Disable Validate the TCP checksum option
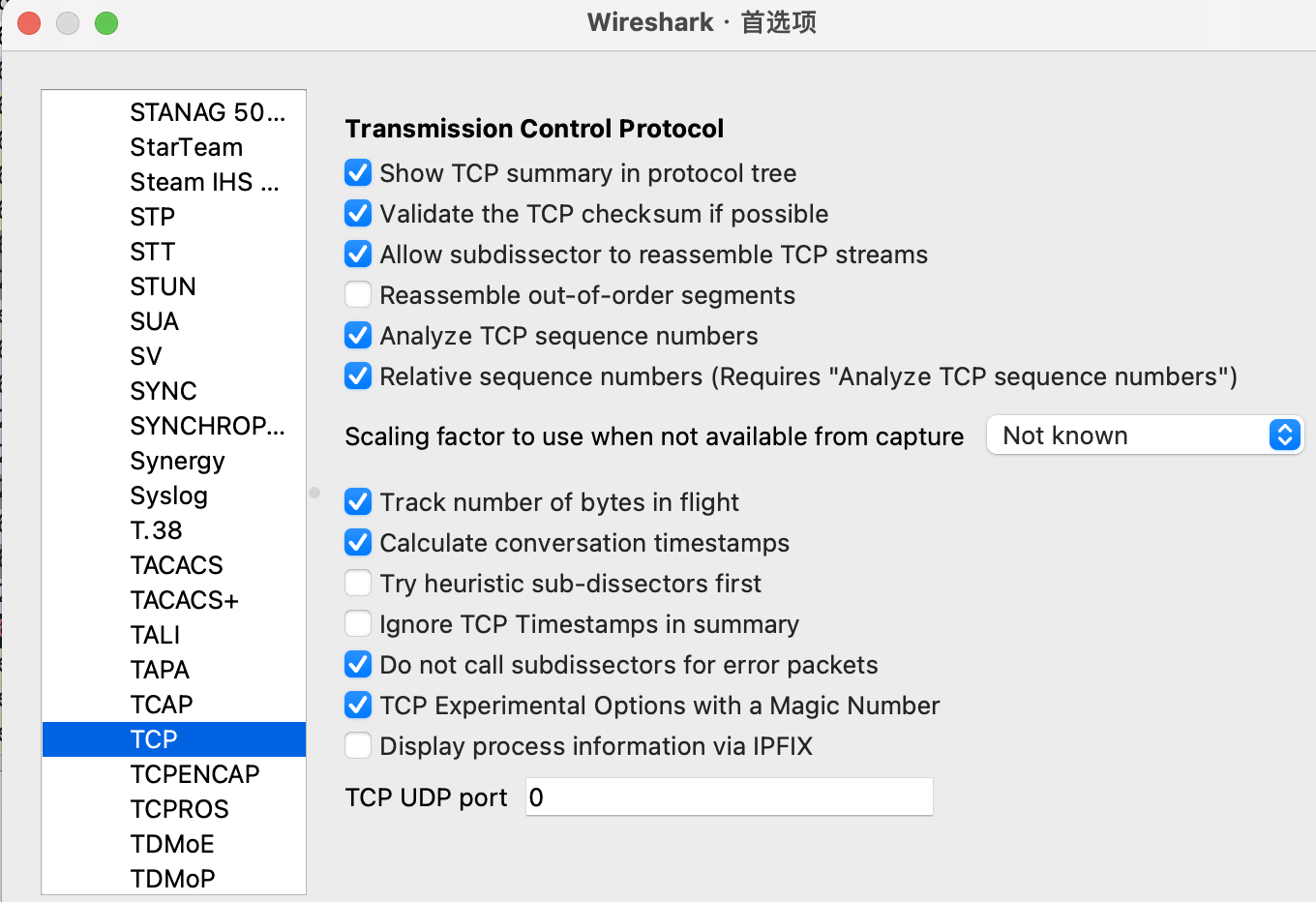The width and height of the screenshot is (1316, 902). (x=358, y=214)
